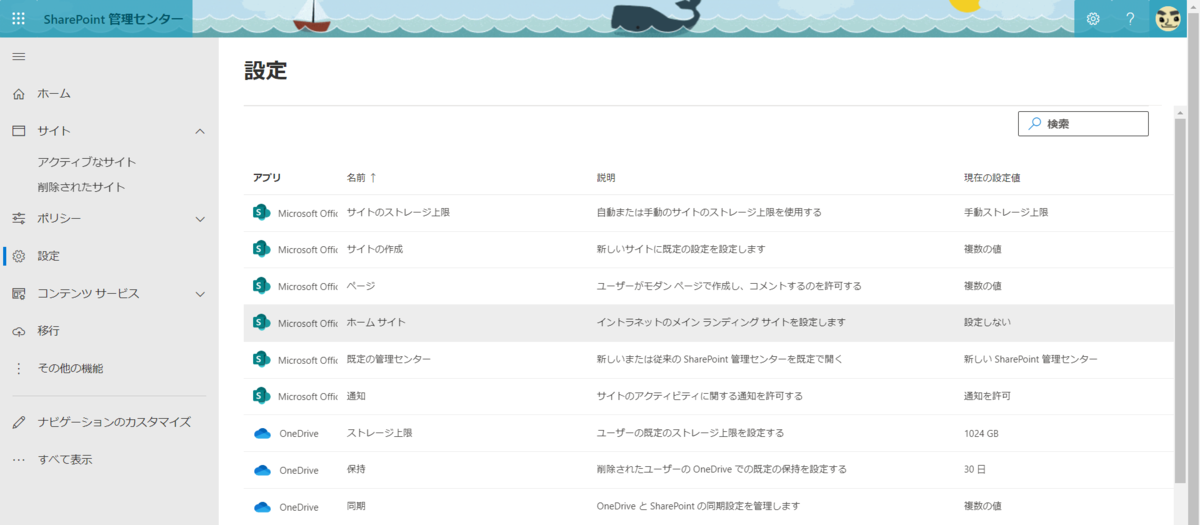Collapse the navigation hamburger menu
The width and height of the screenshot is (1200, 525).
(x=18, y=56)
